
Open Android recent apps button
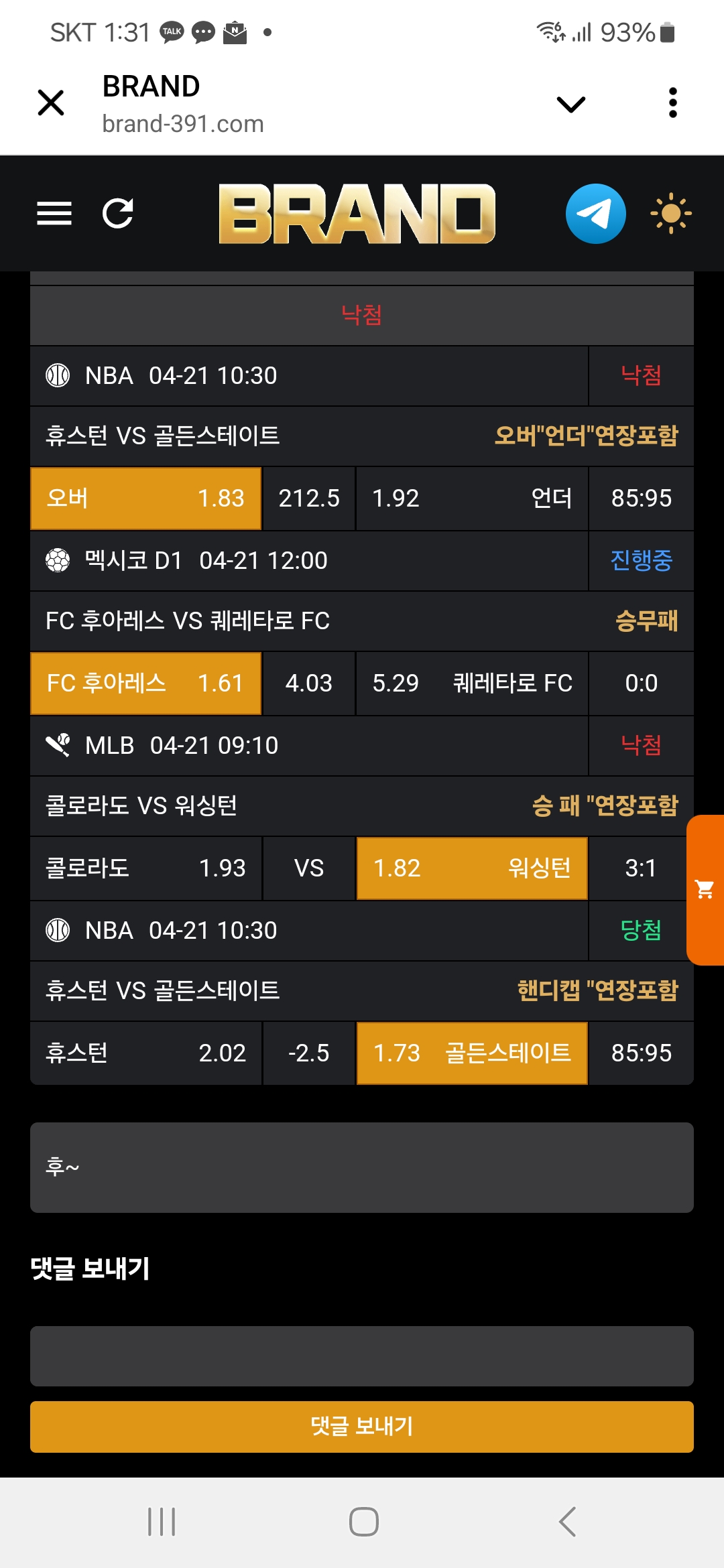tap(162, 1522)
